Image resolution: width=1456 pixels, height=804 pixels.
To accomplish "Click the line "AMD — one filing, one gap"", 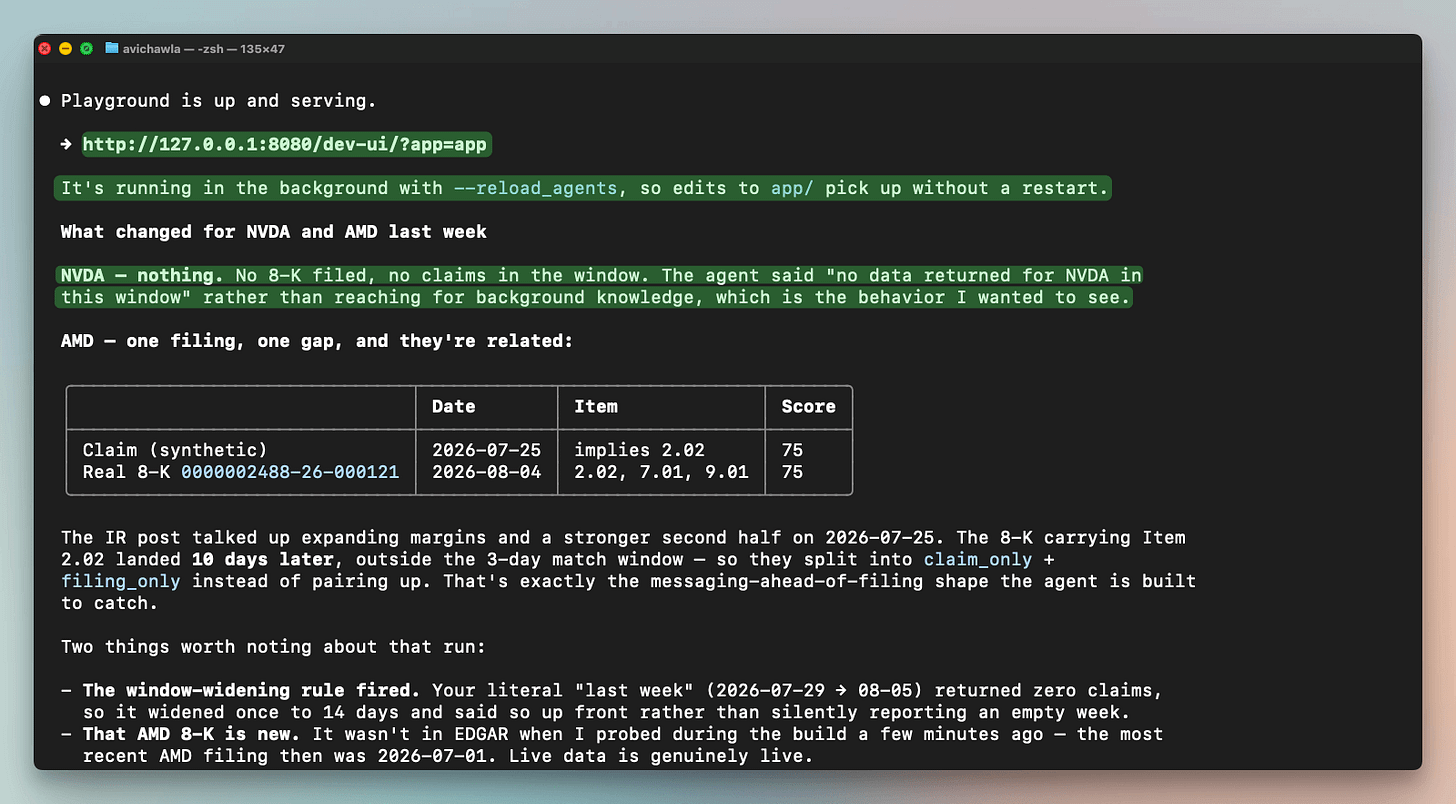I will click(x=317, y=341).
